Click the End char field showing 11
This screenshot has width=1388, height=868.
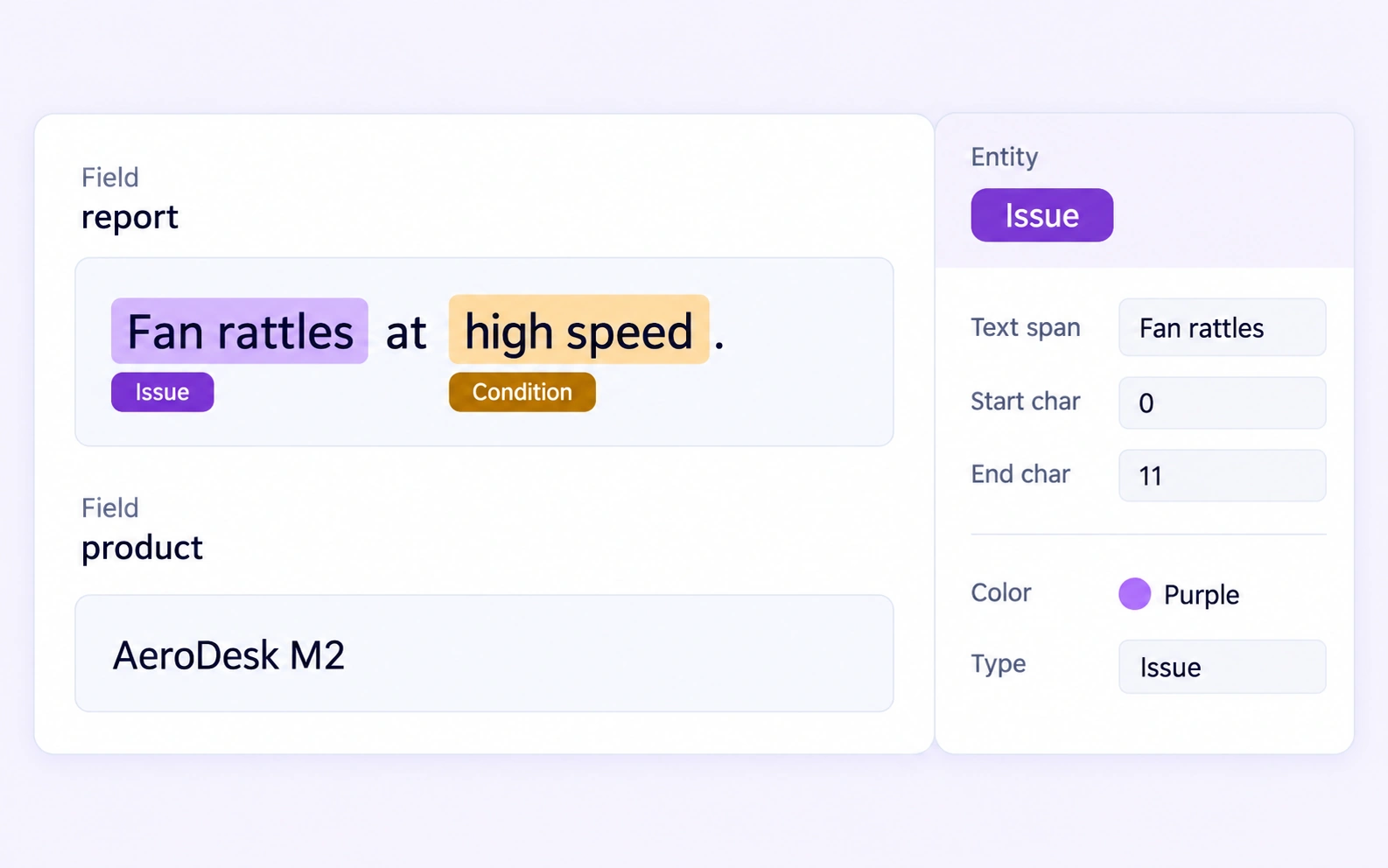(x=1222, y=475)
